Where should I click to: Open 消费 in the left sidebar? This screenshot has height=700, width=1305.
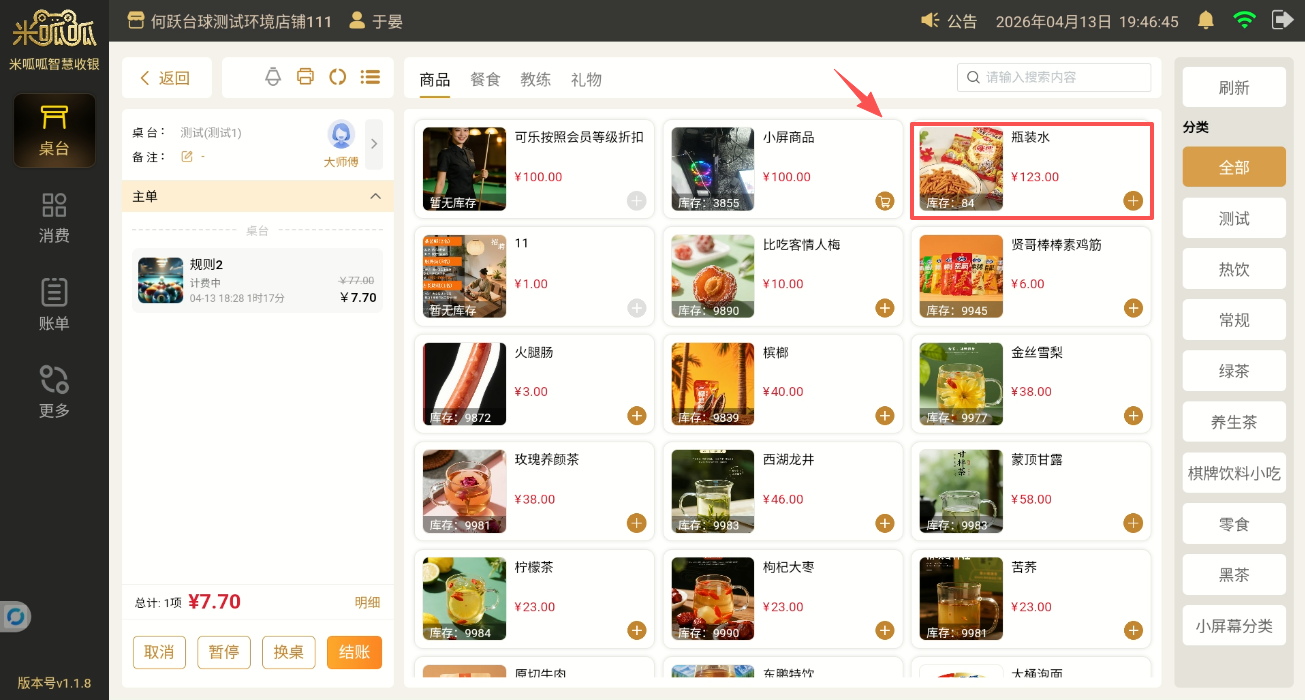pos(54,218)
